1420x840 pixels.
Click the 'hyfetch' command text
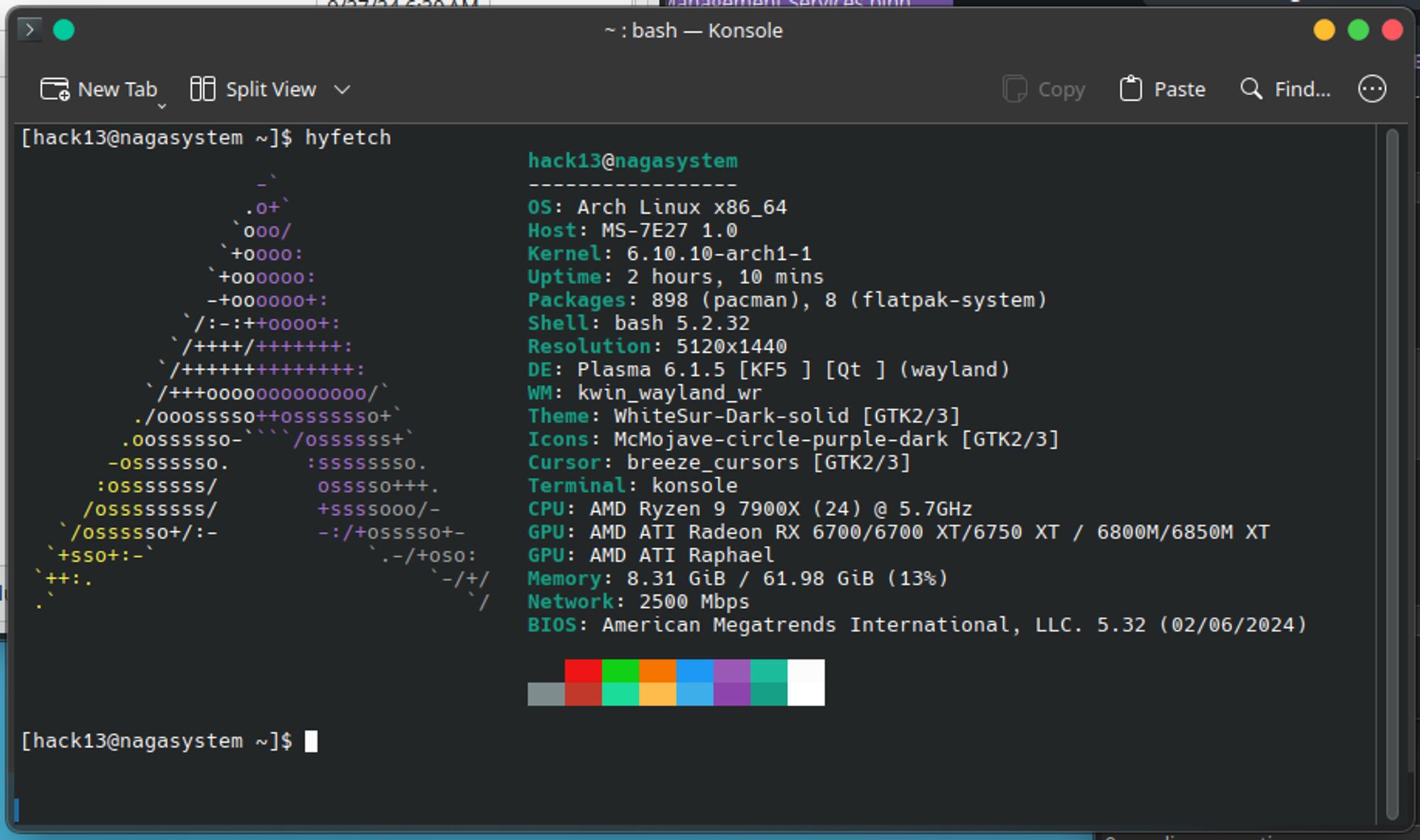pyautogui.click(x=348, y=138)
